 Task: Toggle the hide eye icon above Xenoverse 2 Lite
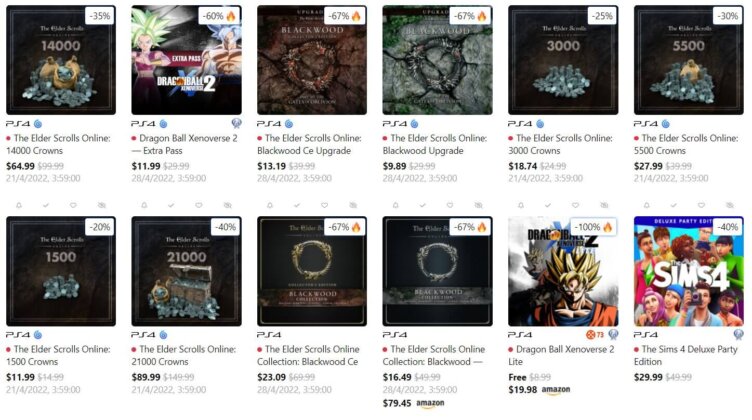[x=604, y=205]
